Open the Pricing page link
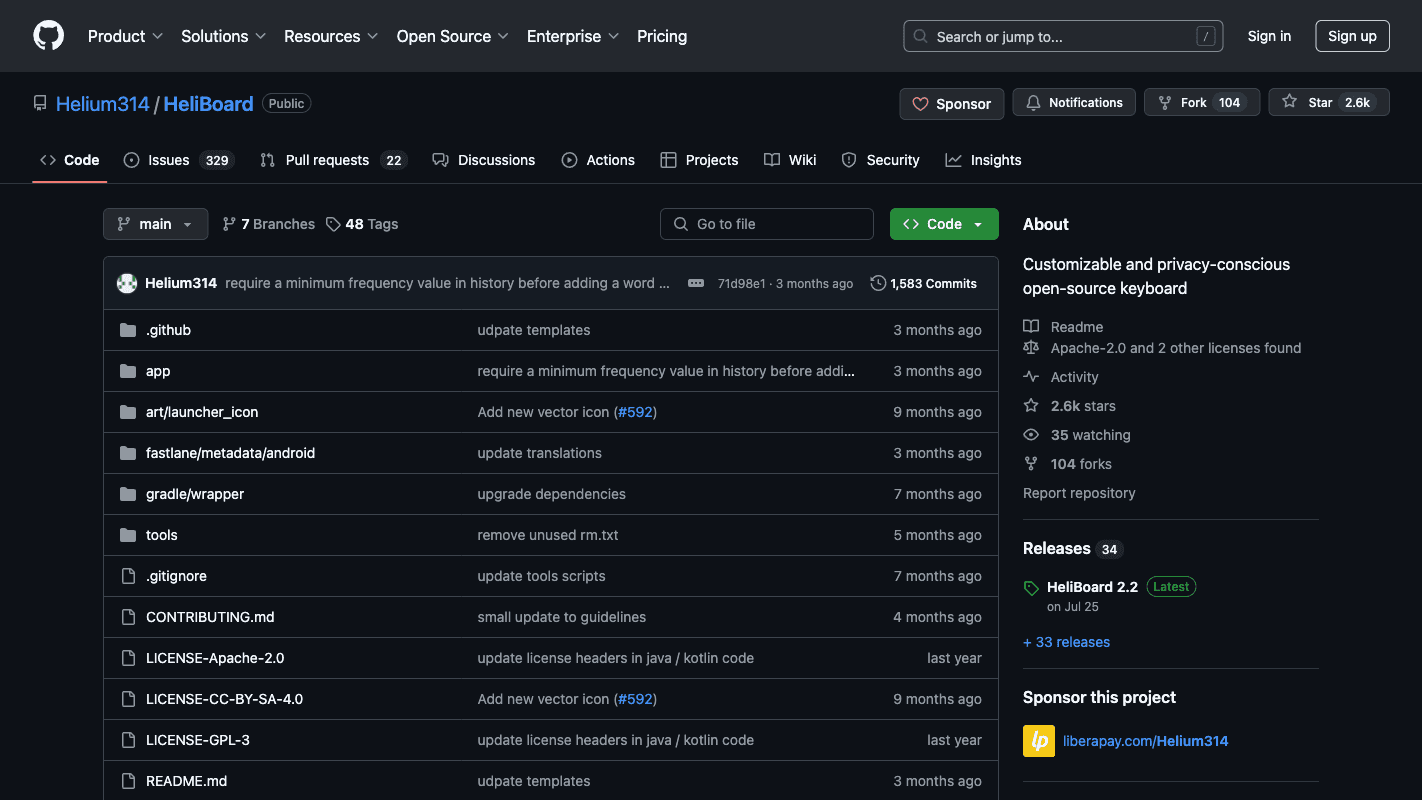1422x800 pixels. [x=662, y=36]
